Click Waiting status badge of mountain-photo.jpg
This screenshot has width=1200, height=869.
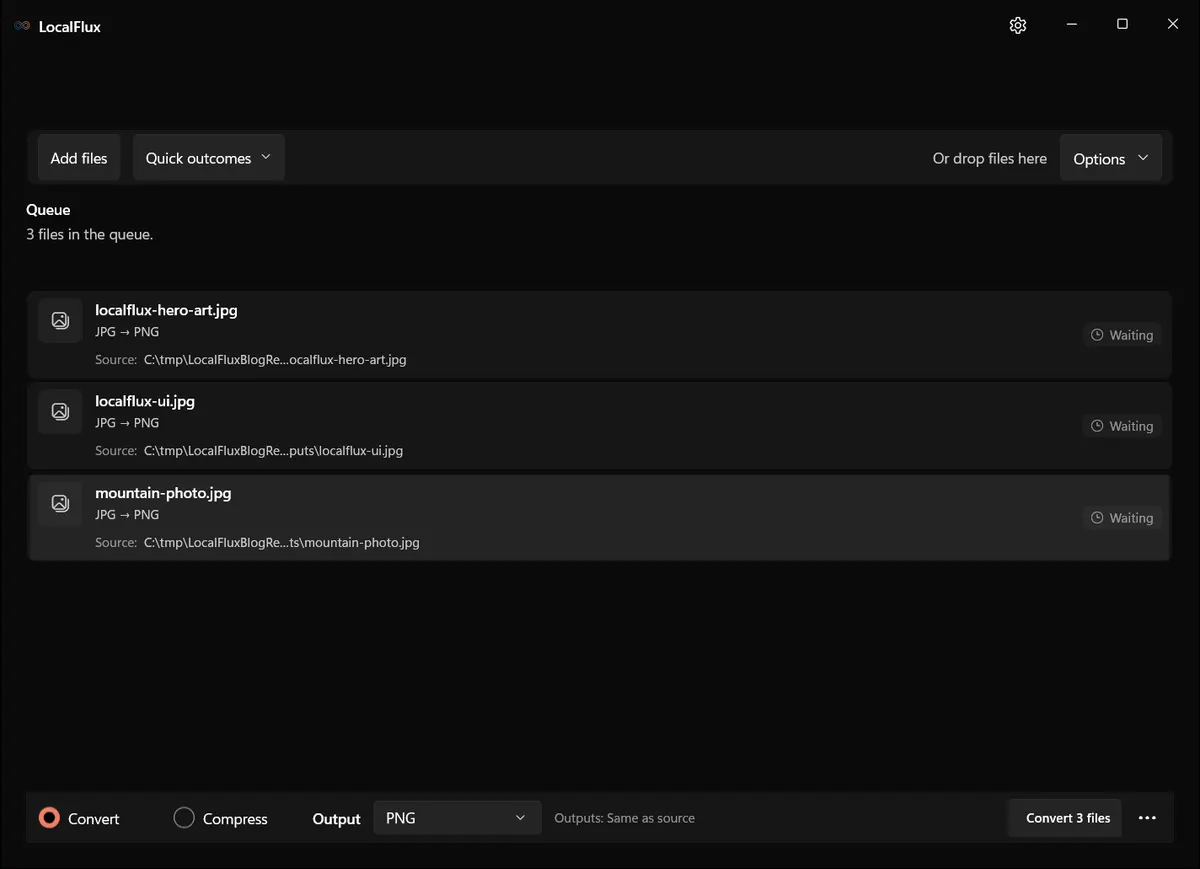1122,518
